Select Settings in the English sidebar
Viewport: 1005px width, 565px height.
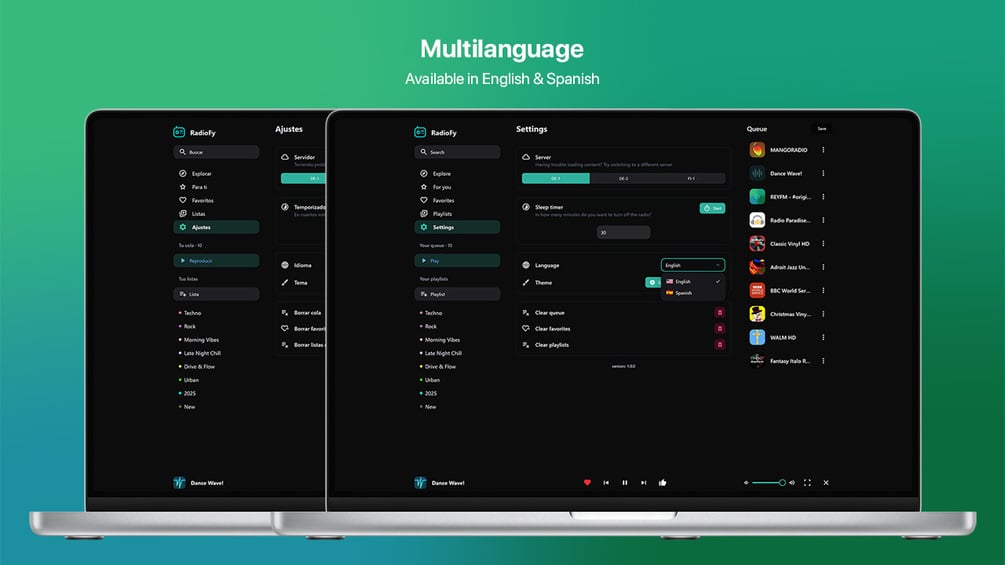click(457, 227)
